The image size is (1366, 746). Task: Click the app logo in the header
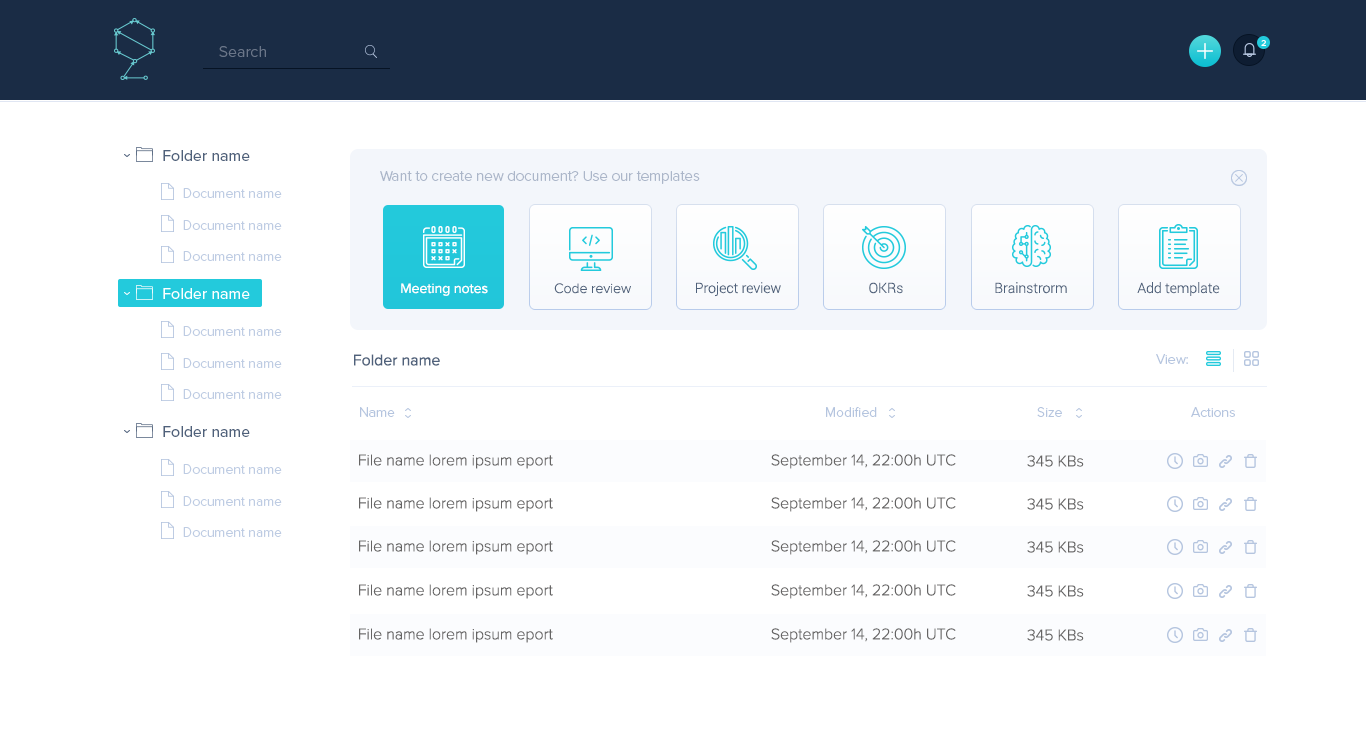pos(134,49)
